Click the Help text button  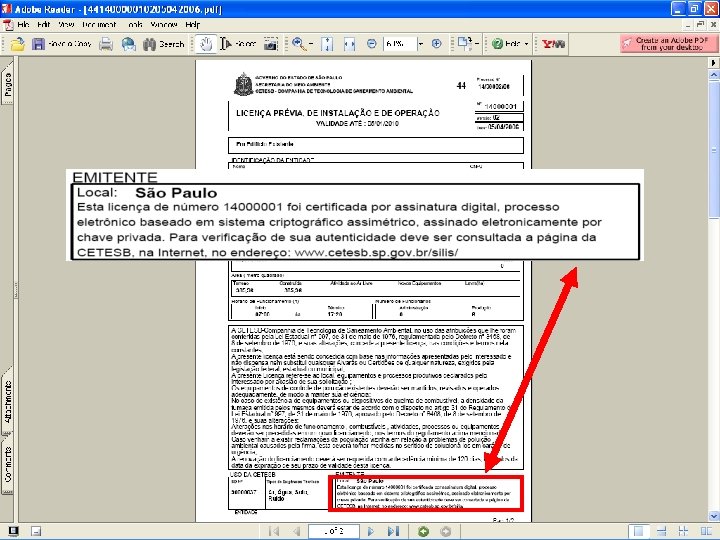tap(512, 44)
